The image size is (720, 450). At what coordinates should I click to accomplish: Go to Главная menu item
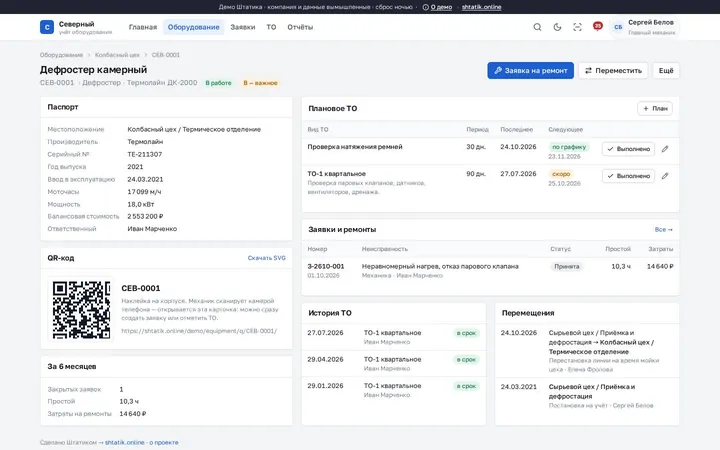click(143, 27)
